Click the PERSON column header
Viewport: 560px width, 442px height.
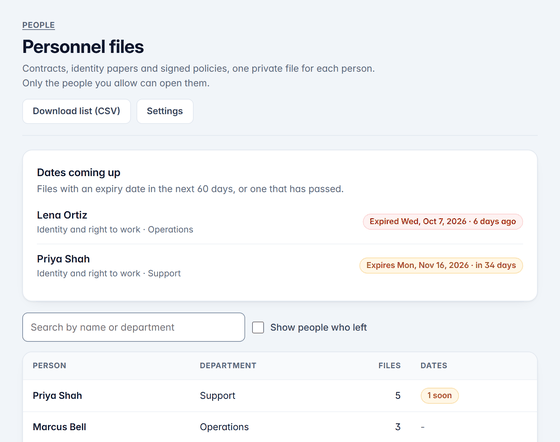click(49, 366)
